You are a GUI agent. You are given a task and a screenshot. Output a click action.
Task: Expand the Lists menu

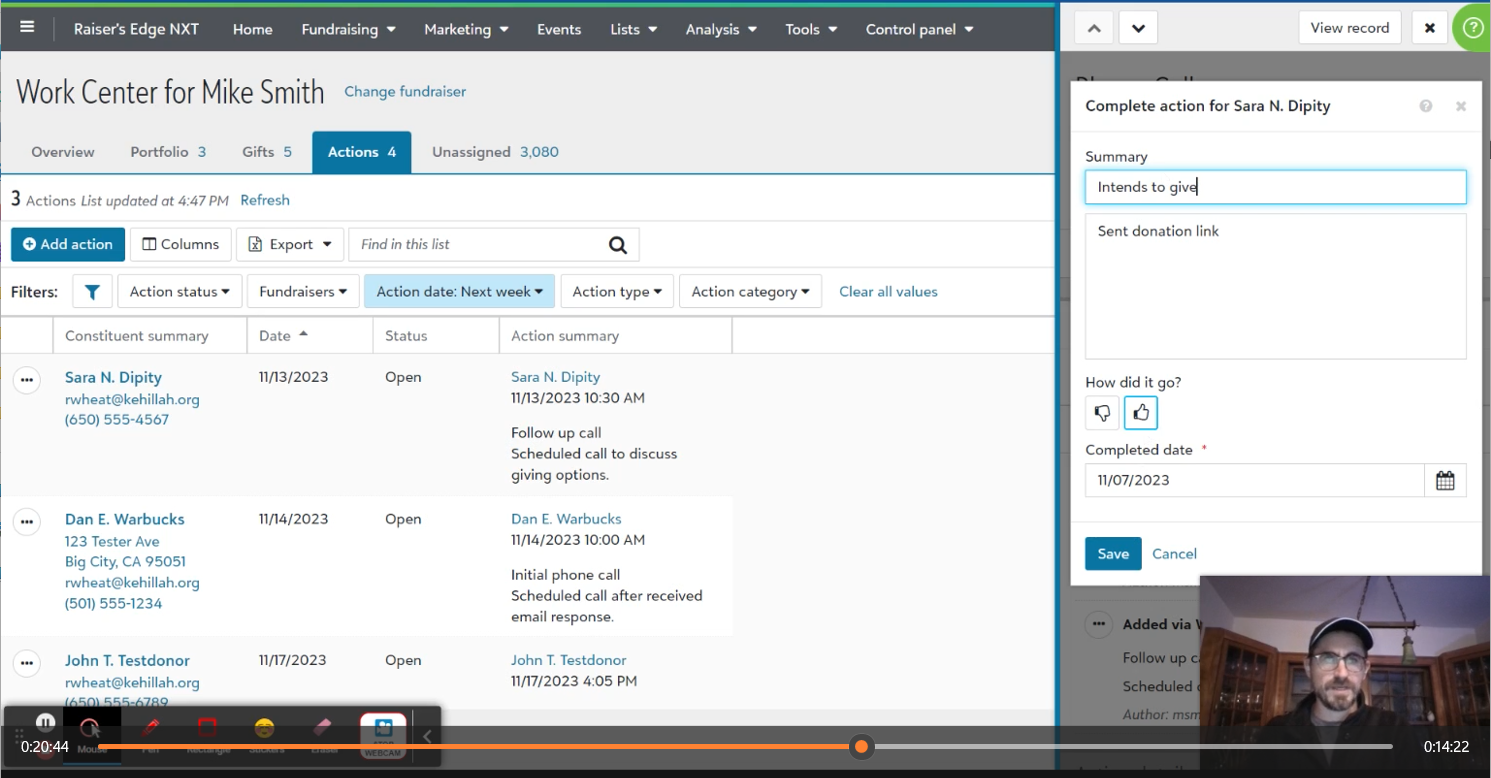click(634, 29)
